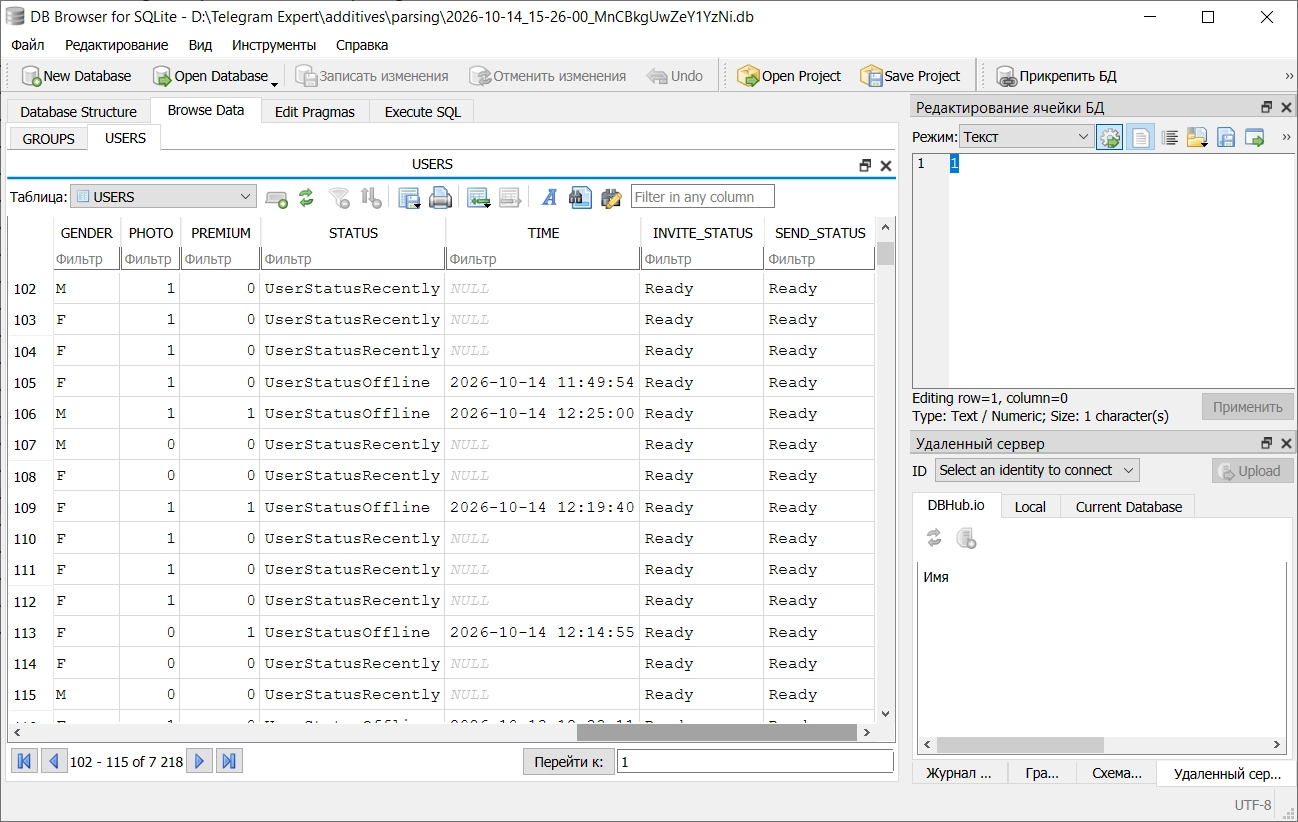Image resolution: width=1298 pixels, height=822 pixels.
Task: Open the save table as displayed dropdown
Action: [x=409, y=198]
